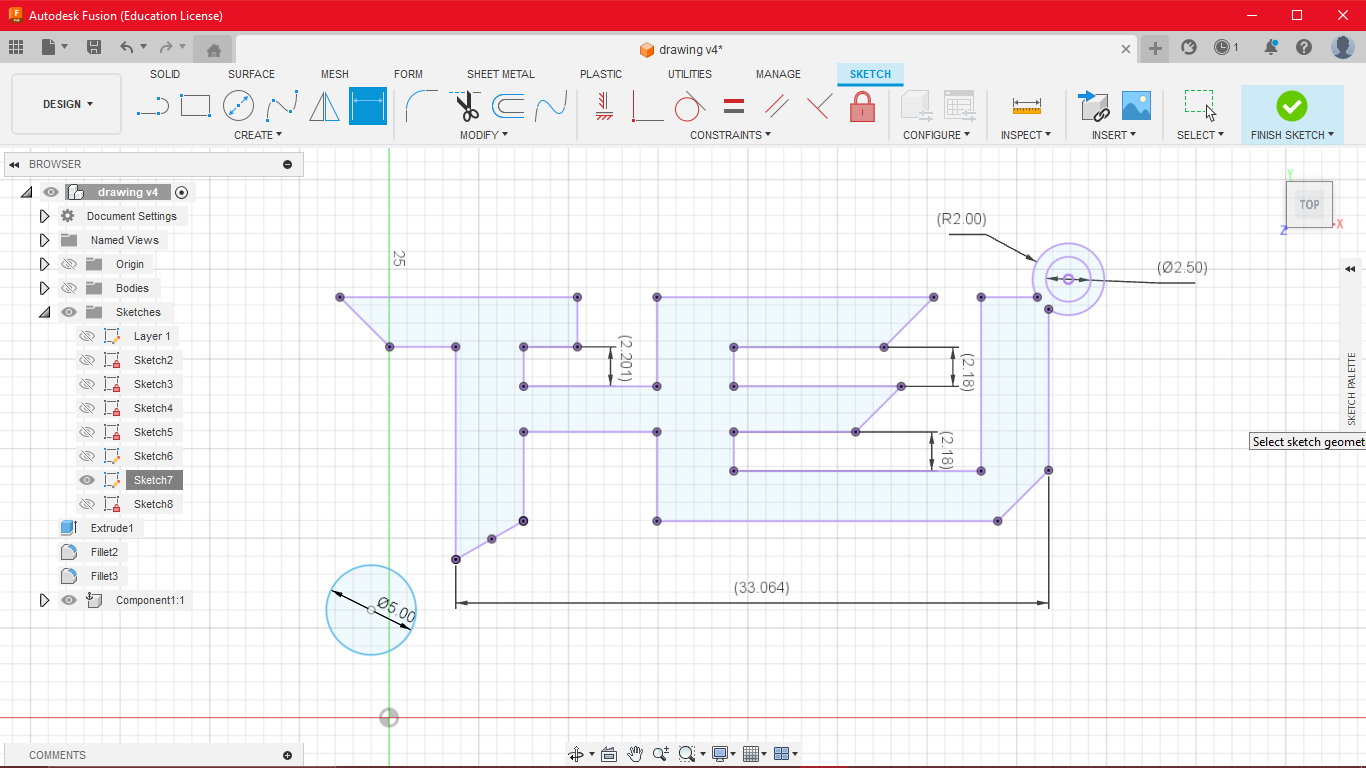Image resolution: width=1366 pixels, height=768 pixels.
Task: Open the CONFIGURE menu label
Action: [936, 135]
